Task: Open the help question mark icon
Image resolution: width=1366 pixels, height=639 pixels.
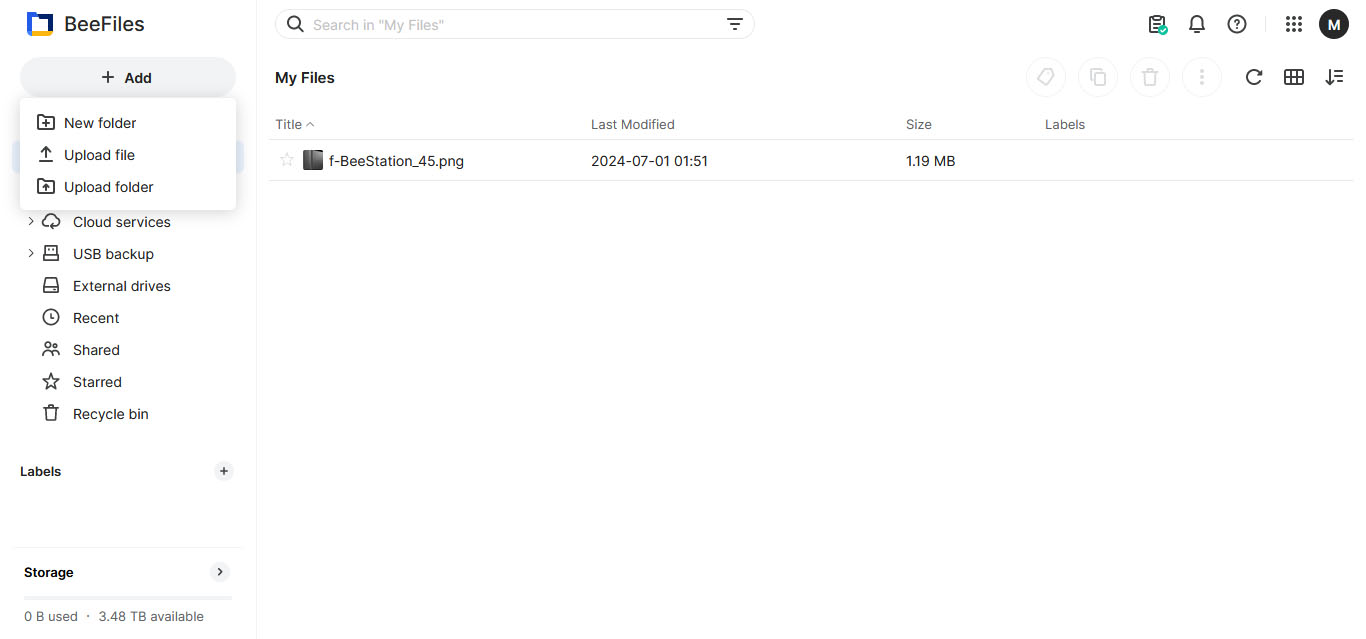Action: (1237, 25)
